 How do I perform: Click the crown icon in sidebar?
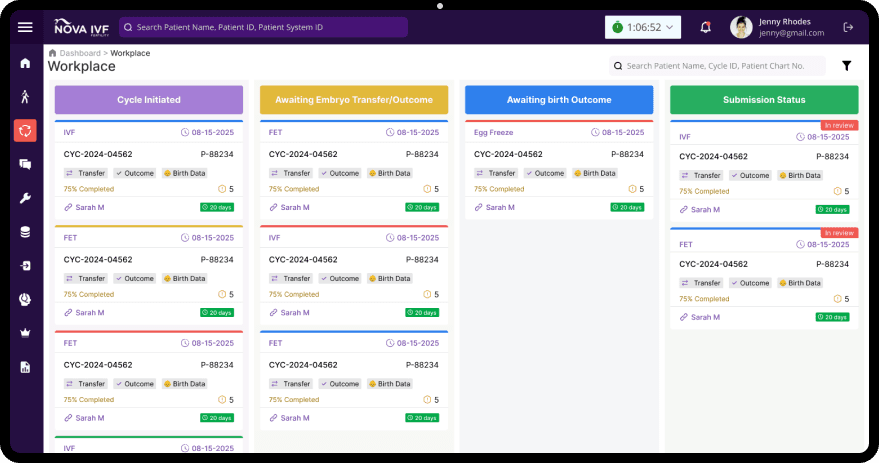[x=25, y=333]
